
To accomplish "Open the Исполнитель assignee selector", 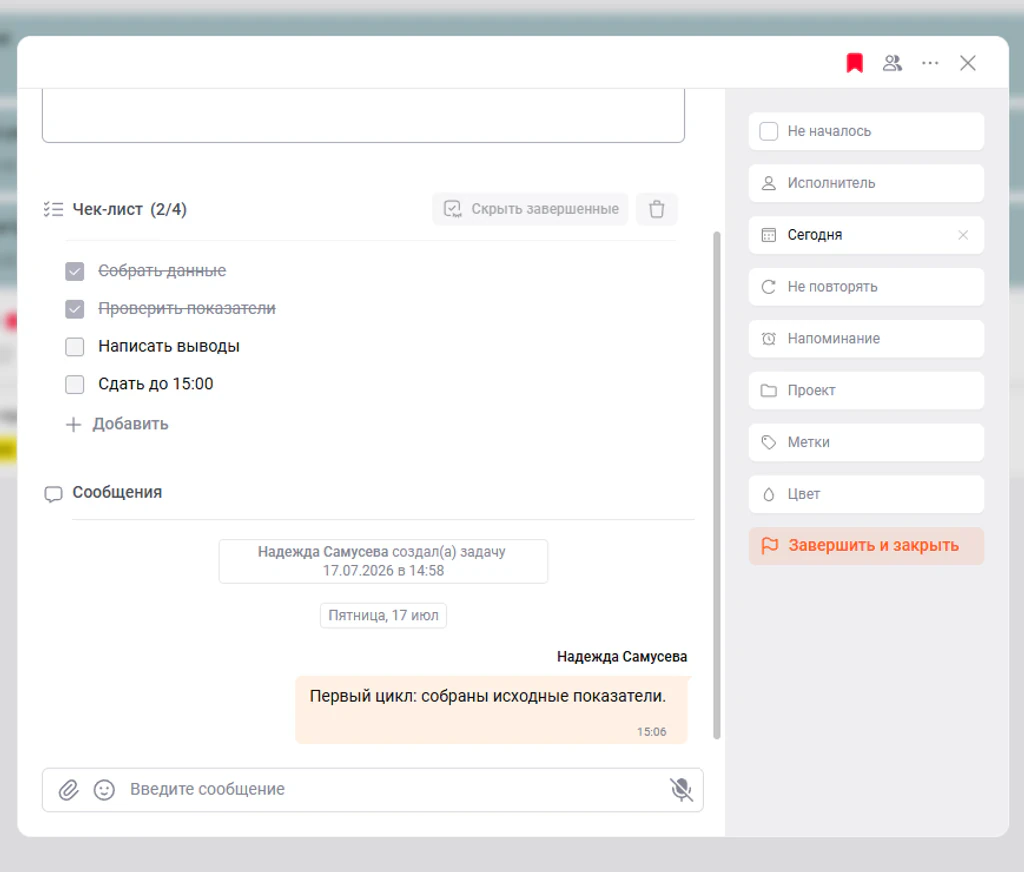I will [x=866, y=183].
